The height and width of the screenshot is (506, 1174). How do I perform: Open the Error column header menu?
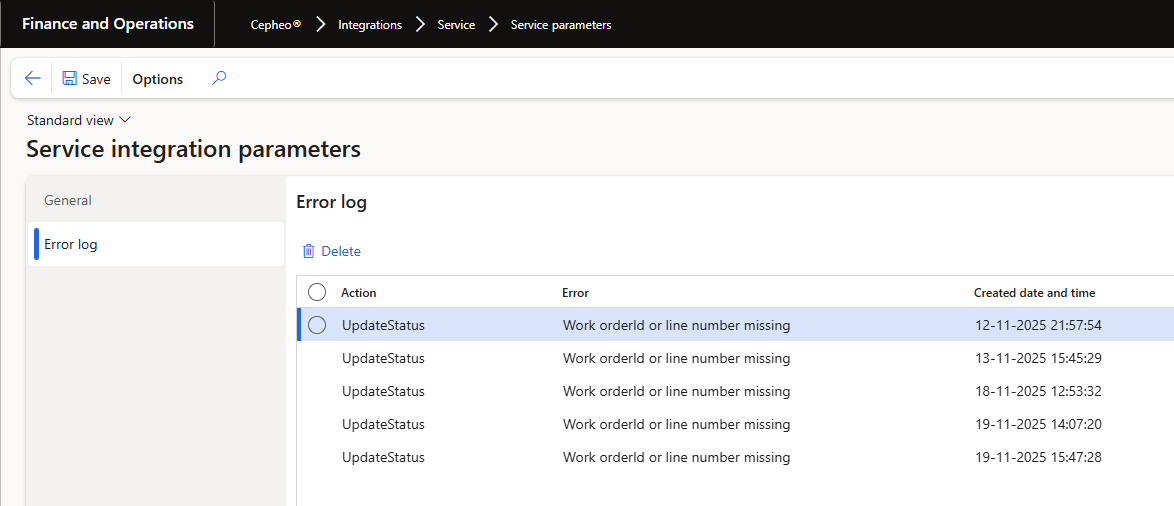click(x=576, y=293)
